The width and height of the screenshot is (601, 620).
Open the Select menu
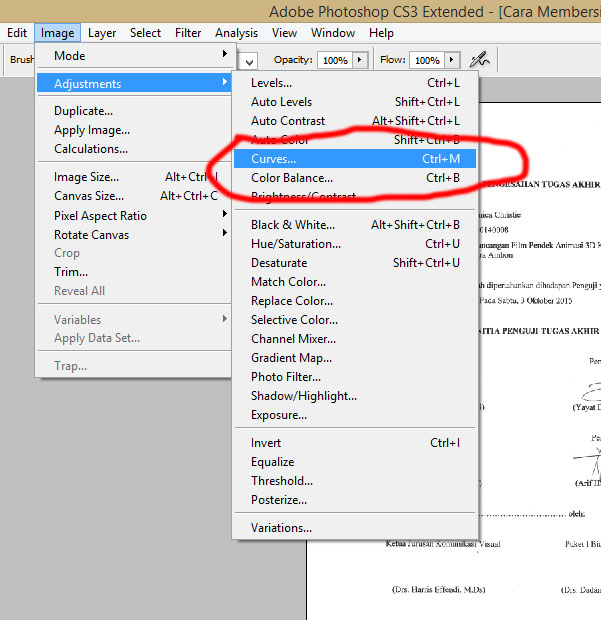(x=146, y=33)
